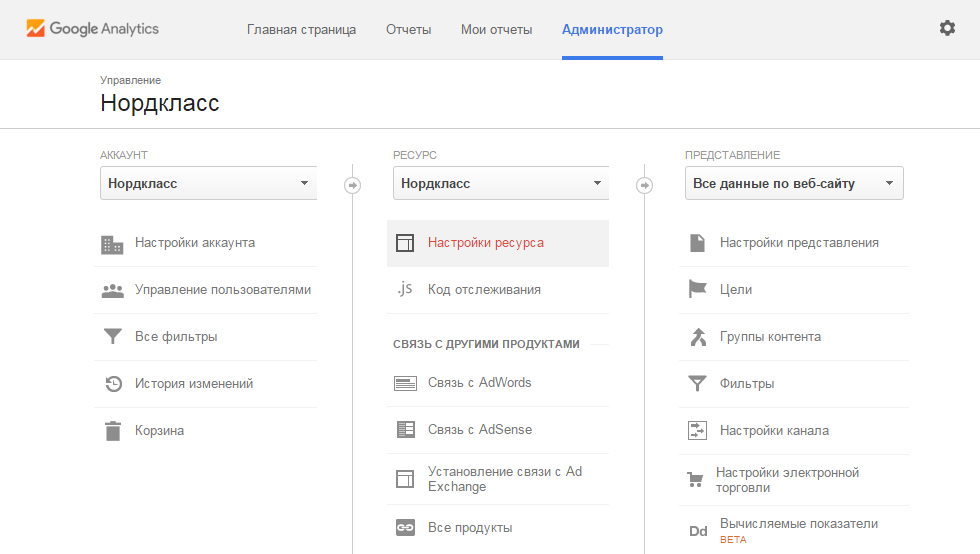Click the view-level filters funnel icon

tap(698, 383)
